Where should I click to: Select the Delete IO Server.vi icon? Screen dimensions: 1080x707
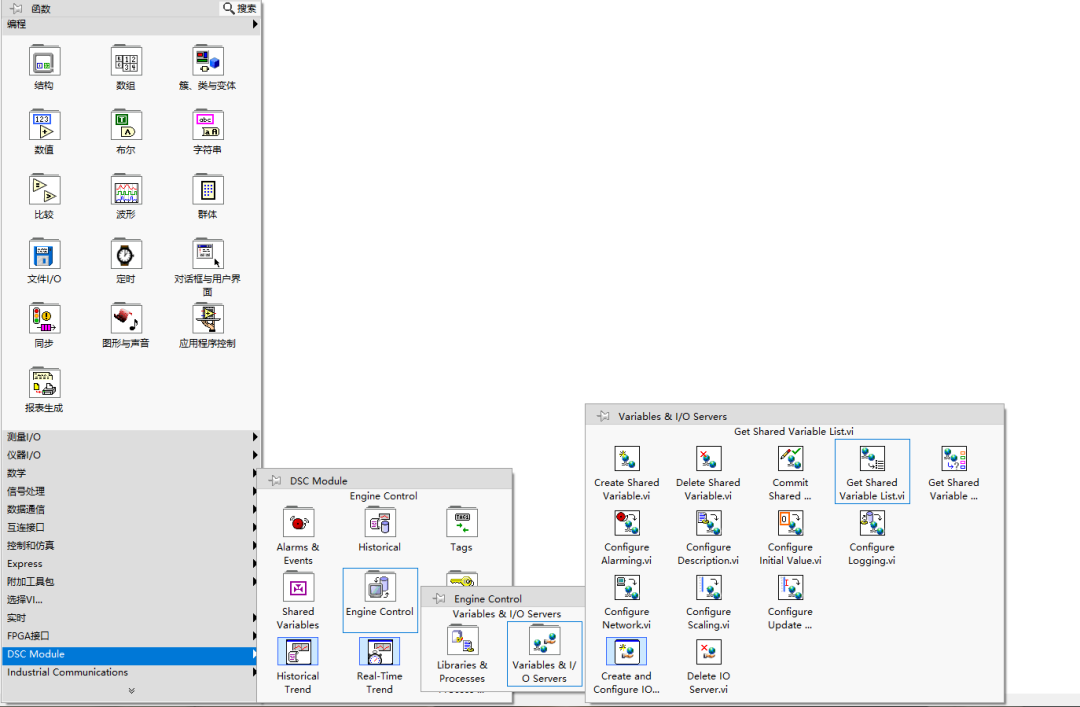pos(708,653)
